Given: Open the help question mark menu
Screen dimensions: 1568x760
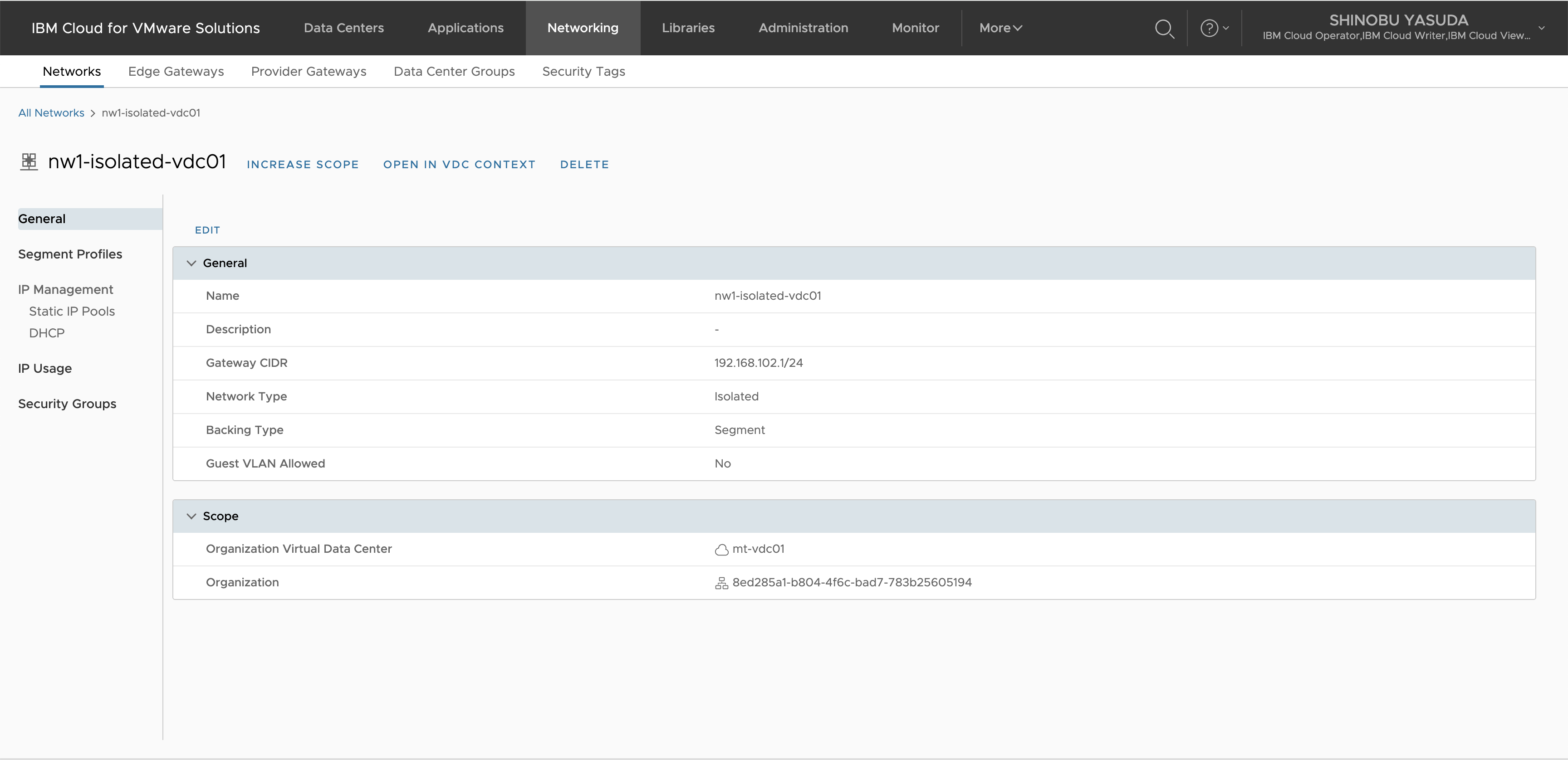Looking at the screenshot, I should point(1213,28).
